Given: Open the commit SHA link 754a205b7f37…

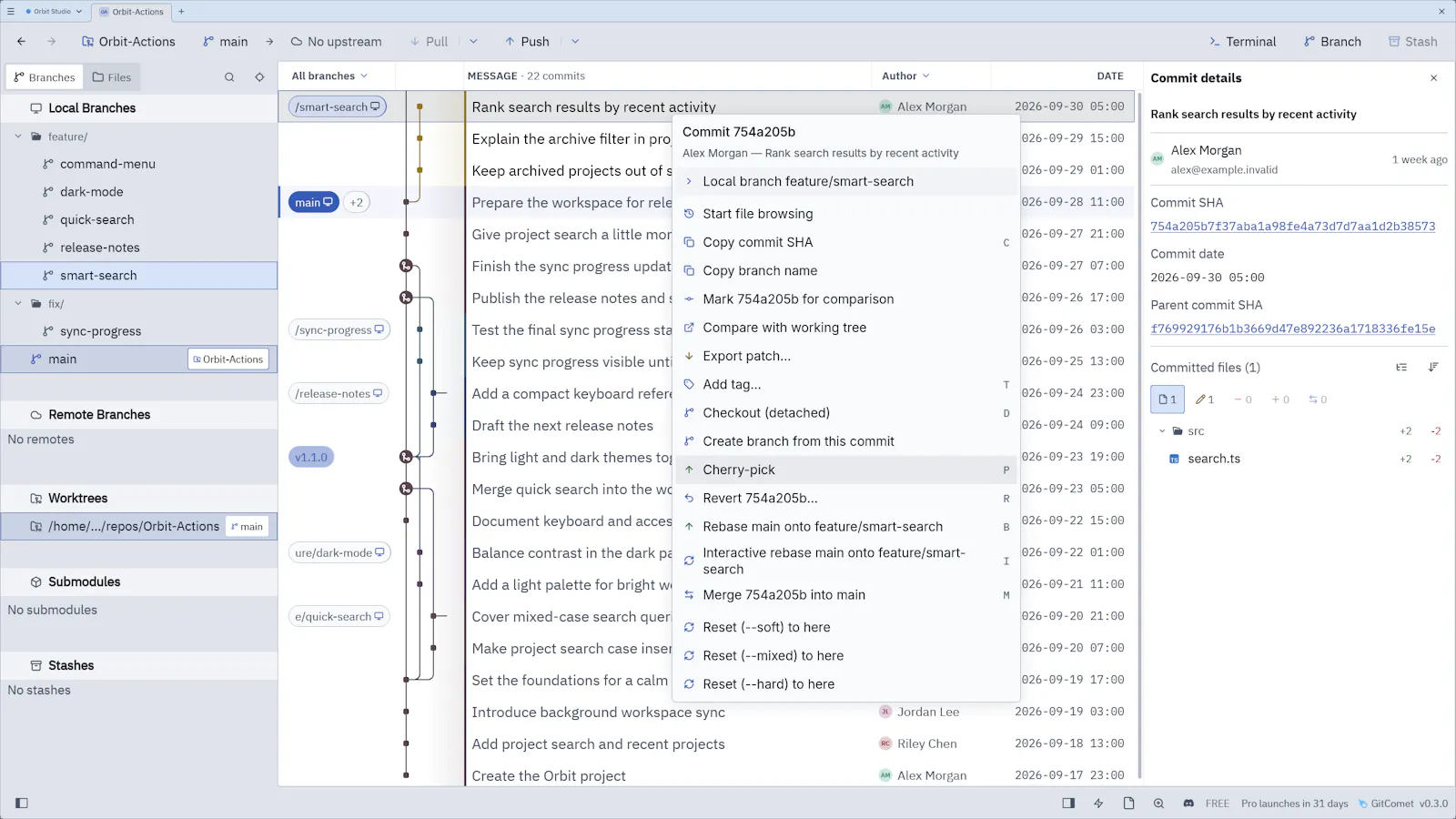Looking at the screenshot, I should (x=1293, y=227).
